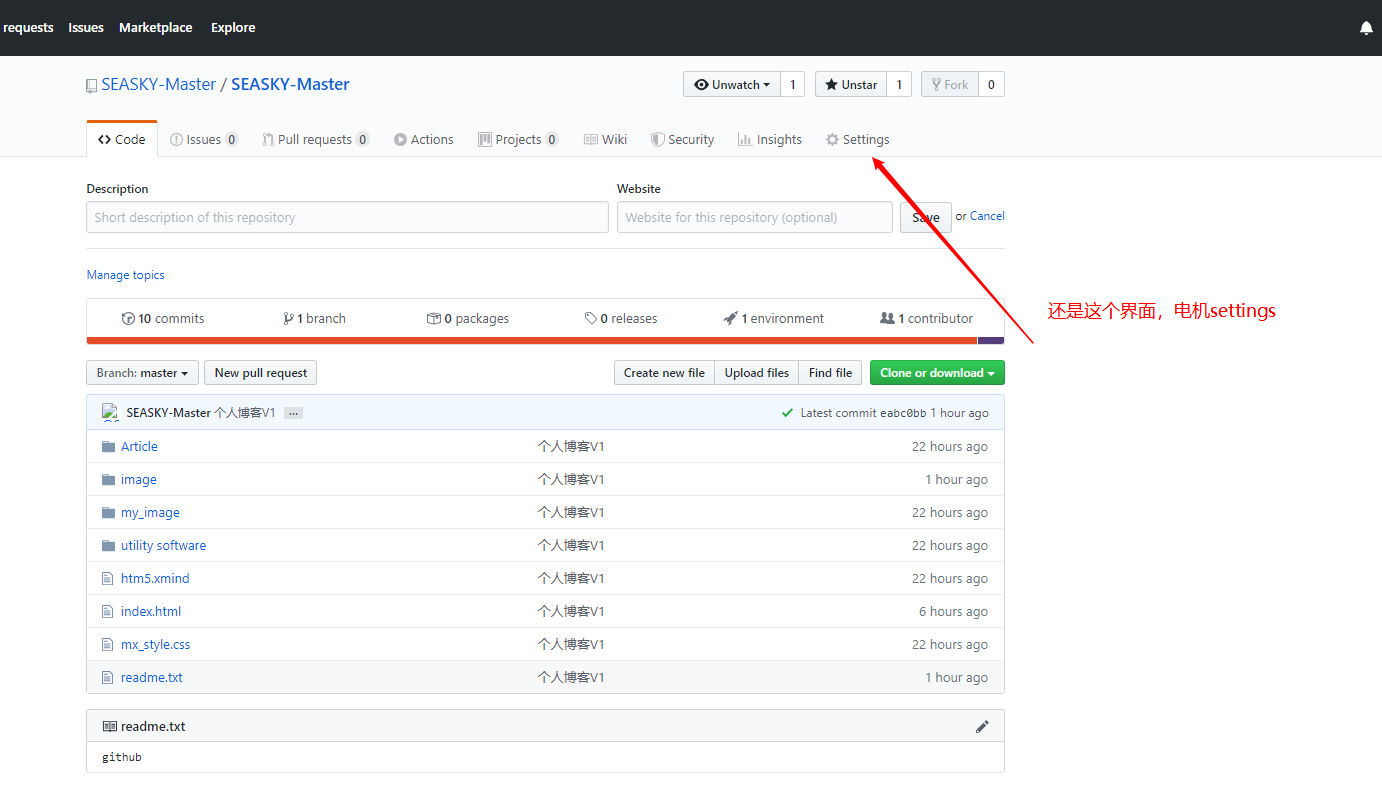Click the Upload files button
The width and height of the screenshot is (1382, 789).
[757, 373]
